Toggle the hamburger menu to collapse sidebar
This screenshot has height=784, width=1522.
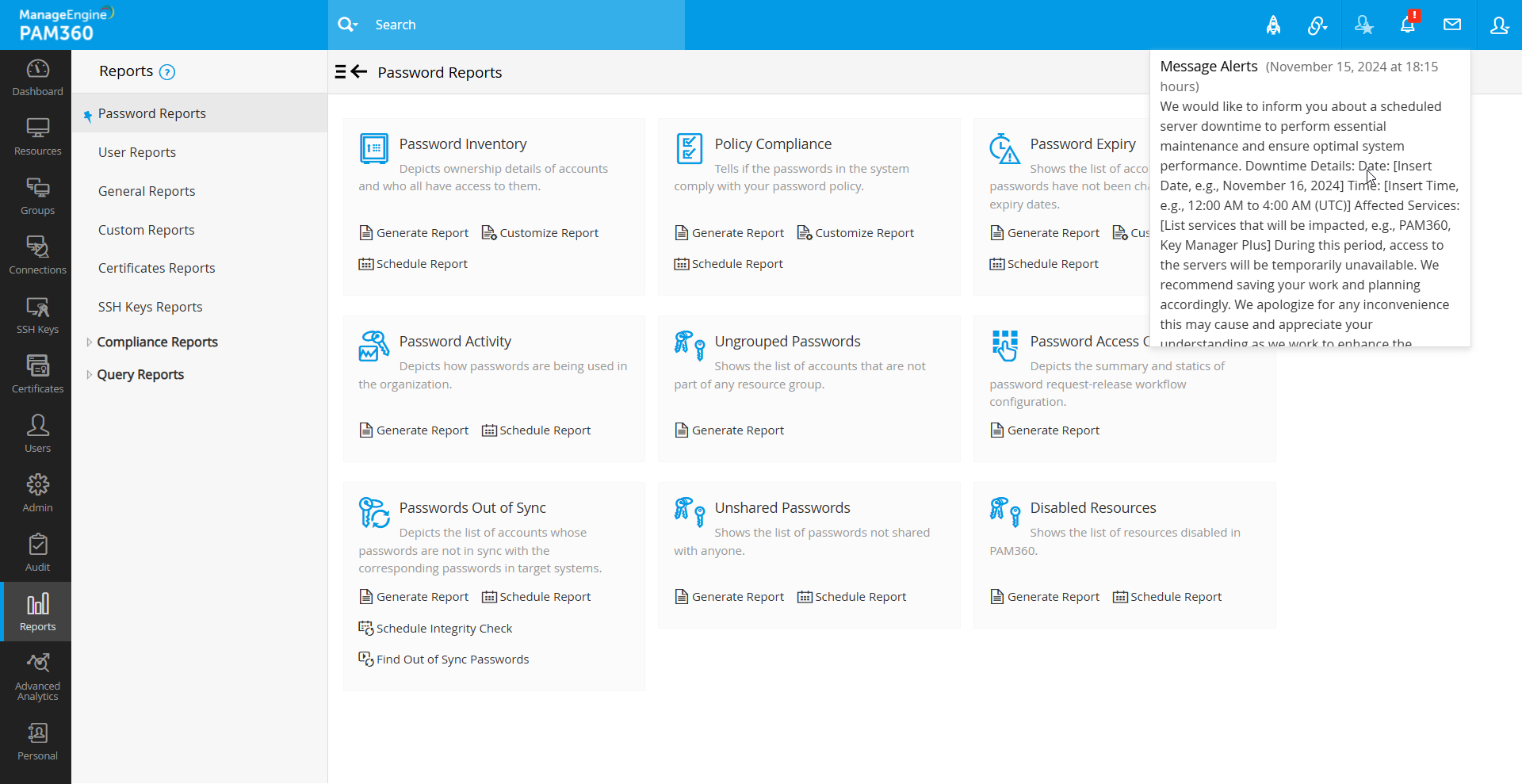341,72
